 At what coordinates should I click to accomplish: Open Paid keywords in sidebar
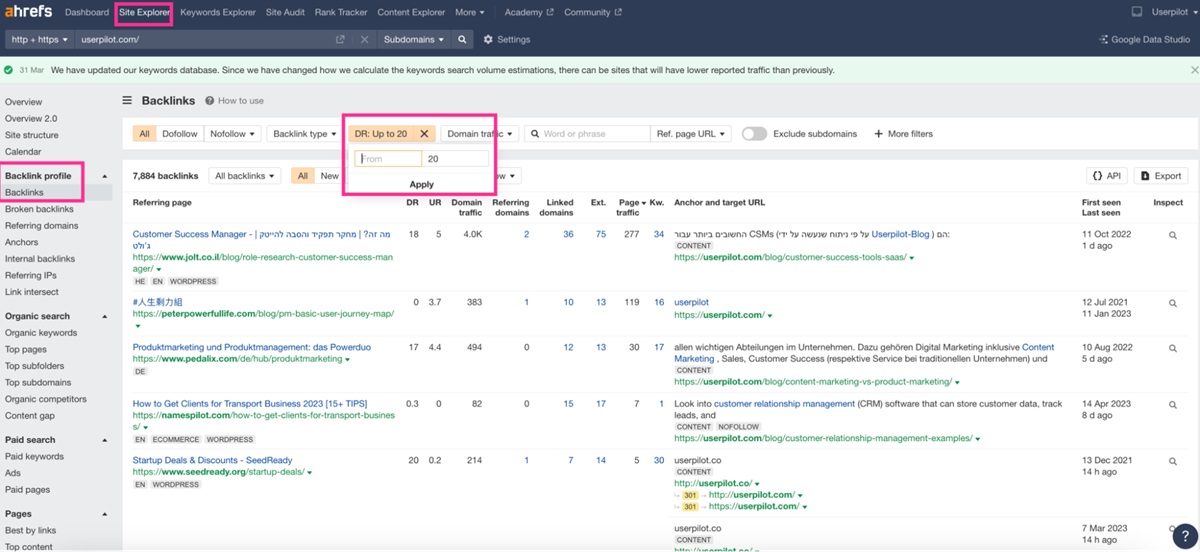[34, 457]
